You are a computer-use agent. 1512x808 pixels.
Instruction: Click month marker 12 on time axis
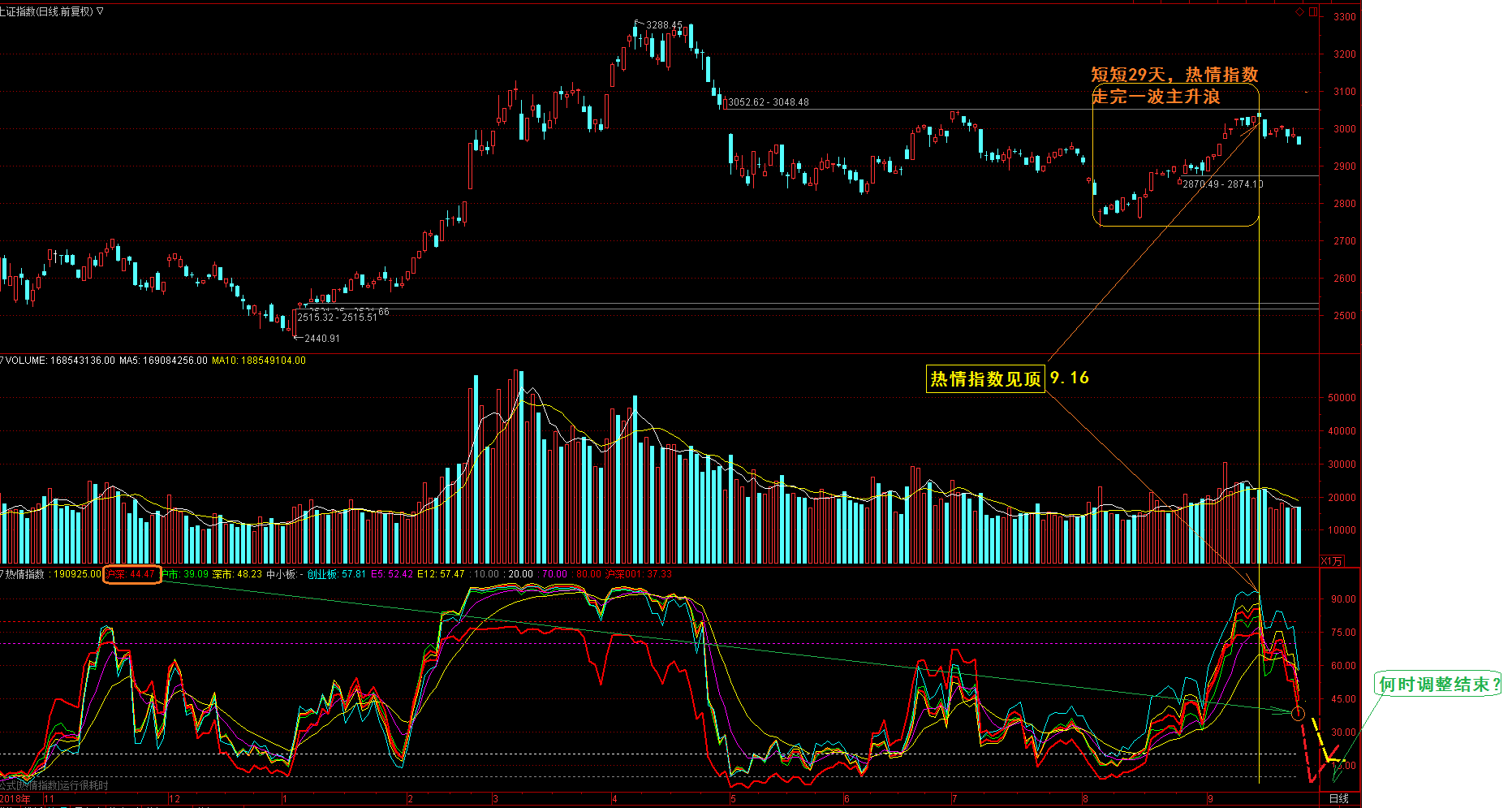click(174, 799)
